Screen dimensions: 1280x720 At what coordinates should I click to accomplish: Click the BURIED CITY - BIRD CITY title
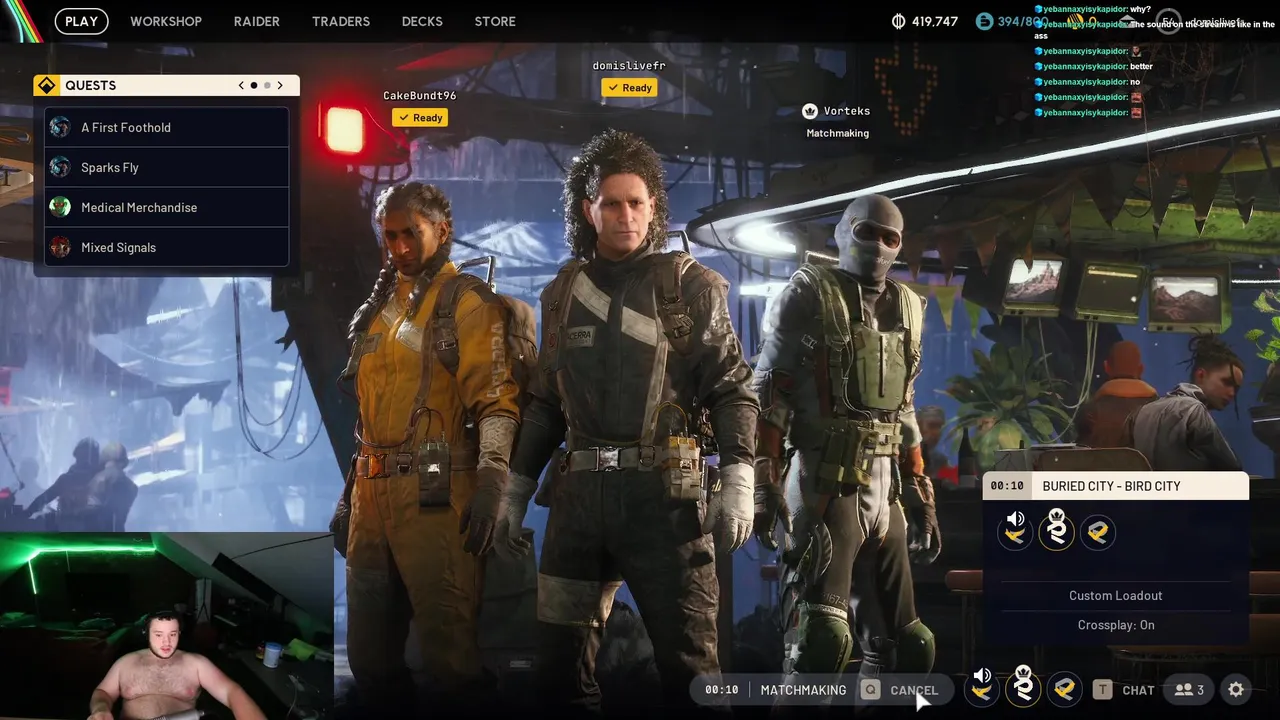1111,486
